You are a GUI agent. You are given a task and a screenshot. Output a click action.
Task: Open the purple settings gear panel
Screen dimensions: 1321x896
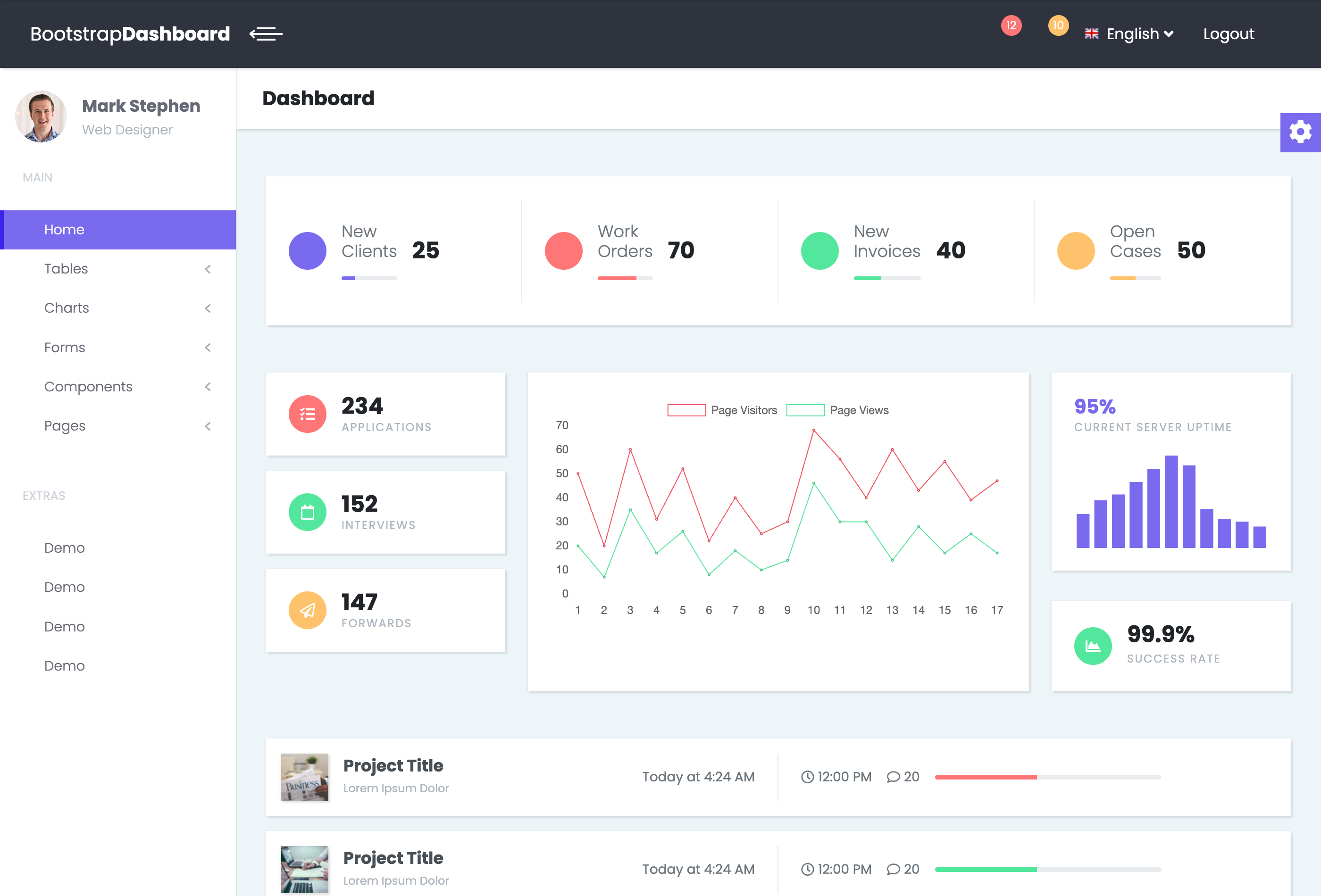click(1300, 133)
